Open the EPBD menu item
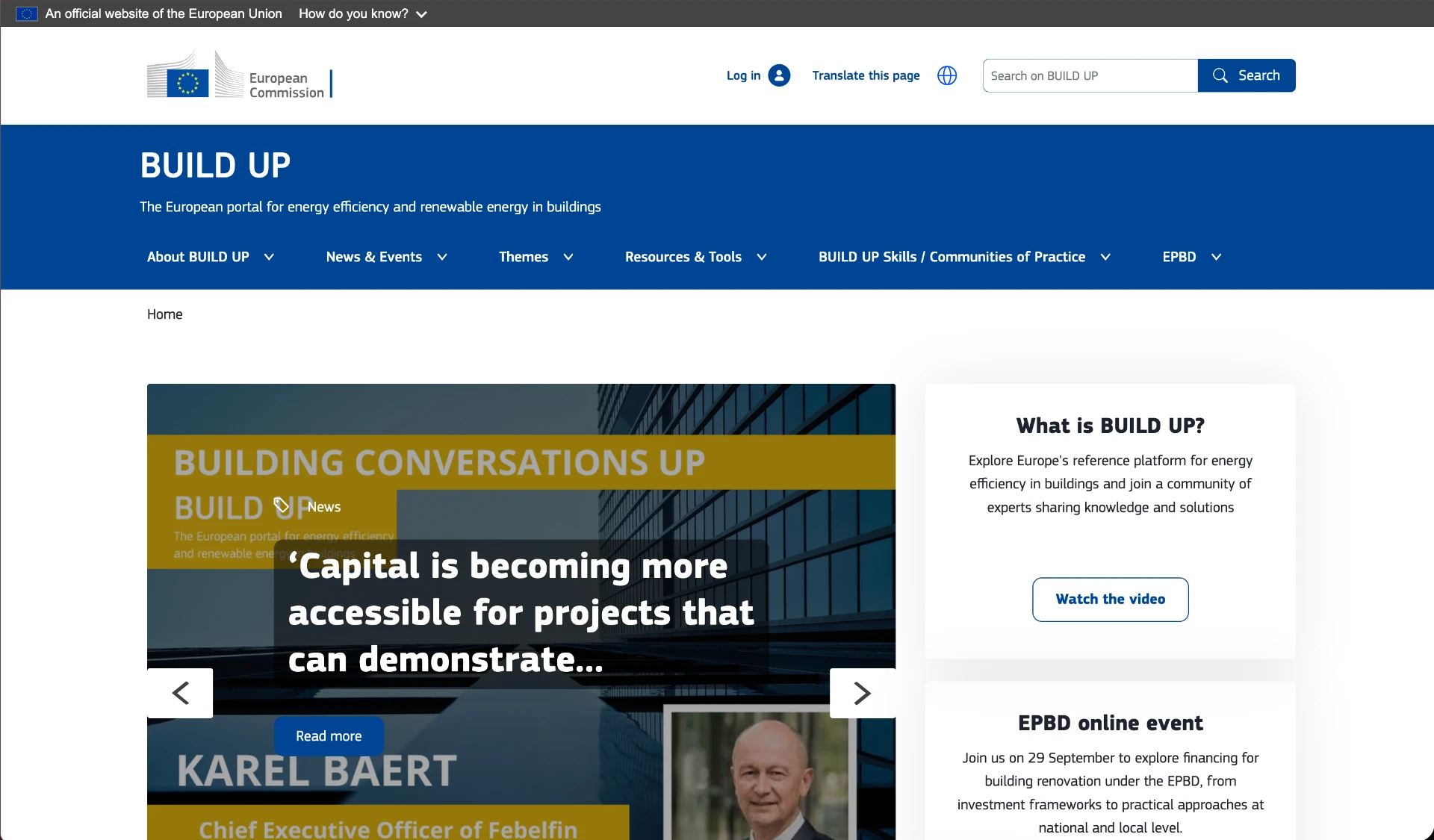This screenshot has height=840, width=1434. coord(1179,257)
